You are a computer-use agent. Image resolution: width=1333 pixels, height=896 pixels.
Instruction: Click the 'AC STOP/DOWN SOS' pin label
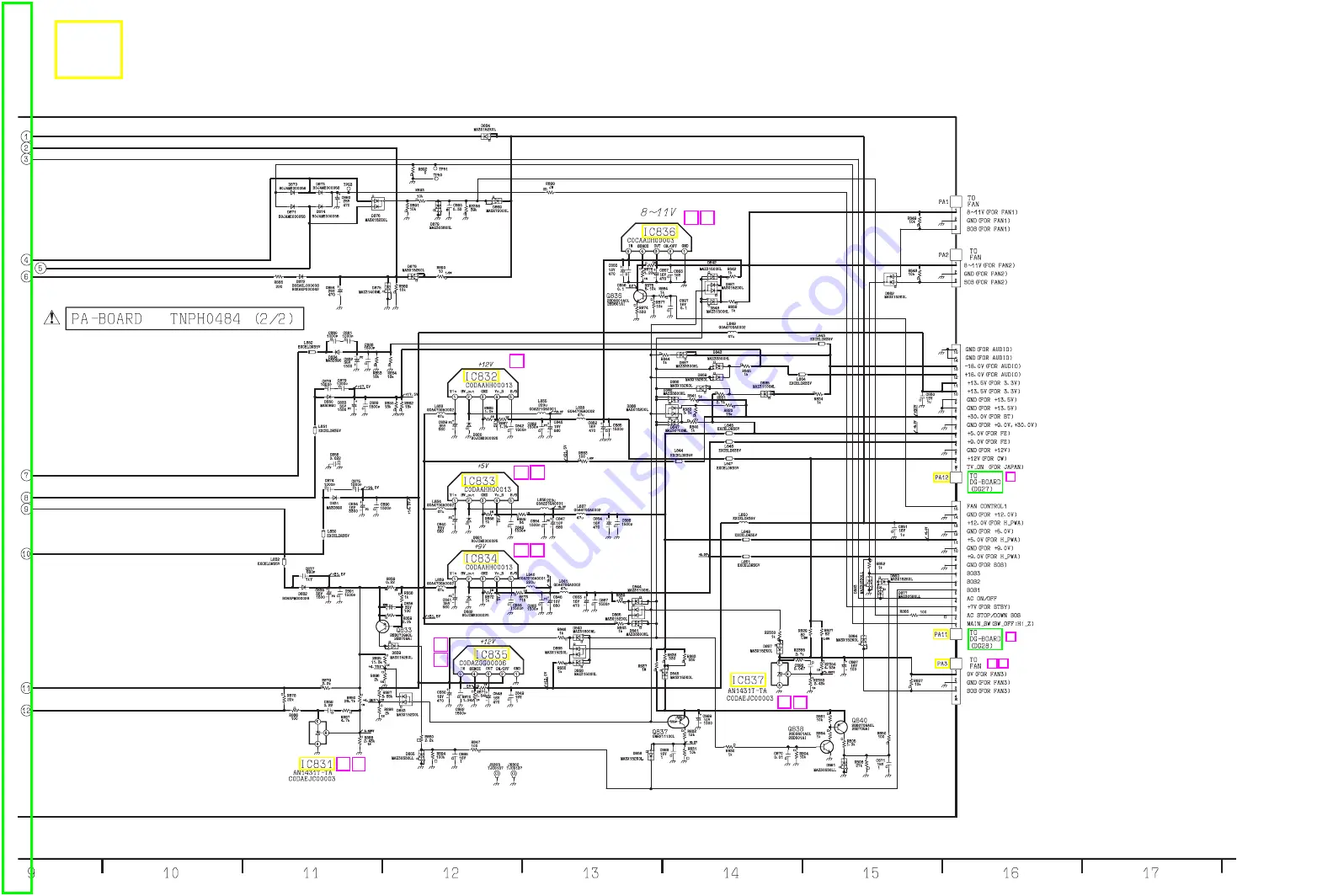point(994,616)
